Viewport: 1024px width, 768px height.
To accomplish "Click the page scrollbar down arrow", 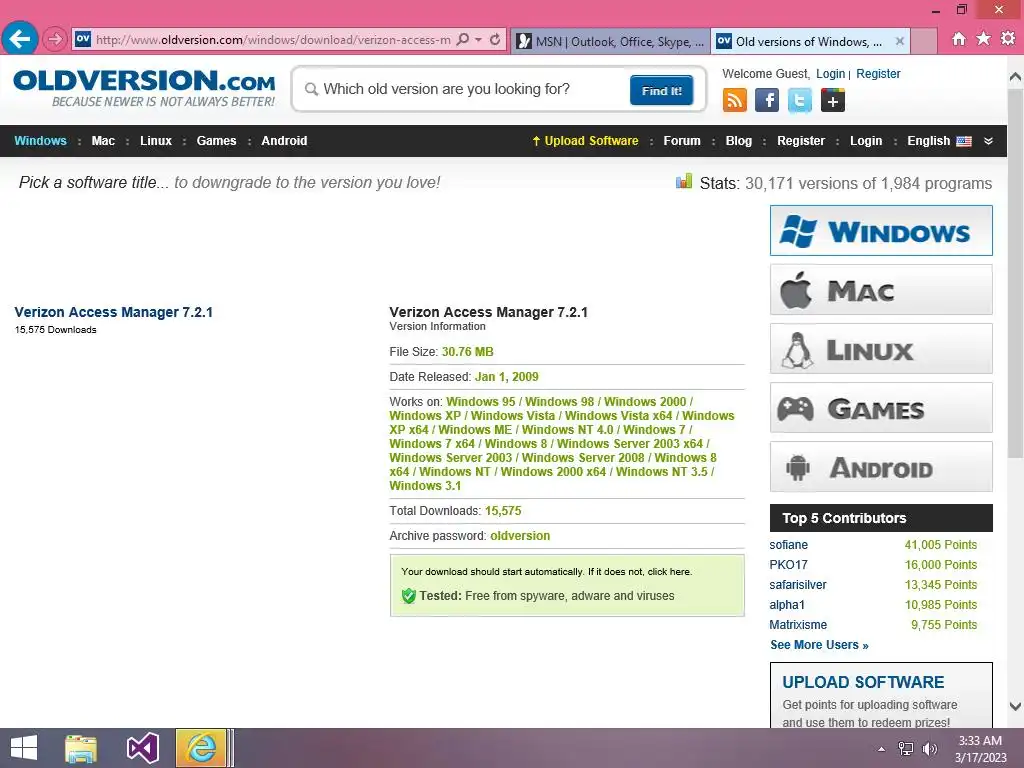I will [x=1015, y=706].
